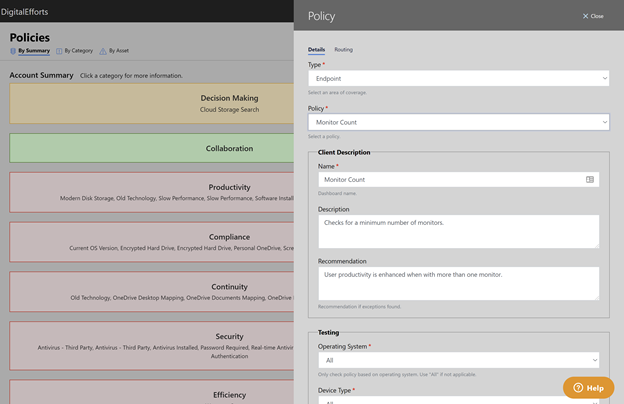Click the question mark icon in Help

pos(578,388)
